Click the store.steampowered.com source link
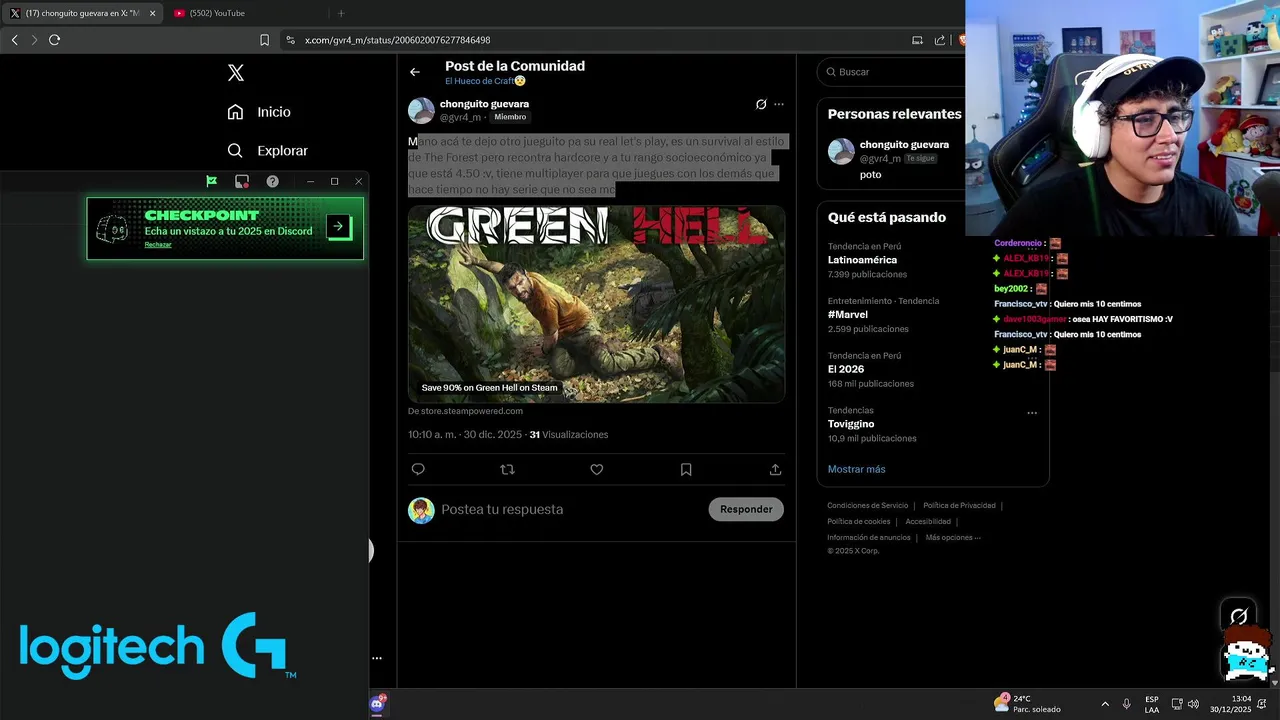This screenshot has height=720, width=1280. (465, 411)
